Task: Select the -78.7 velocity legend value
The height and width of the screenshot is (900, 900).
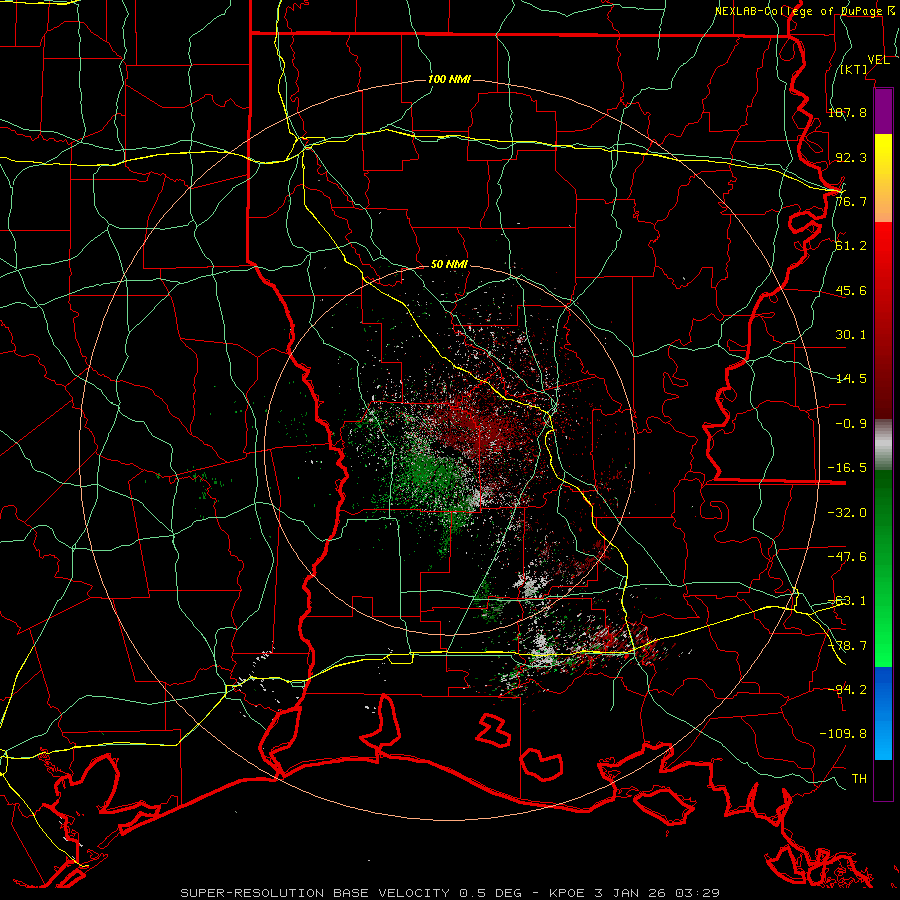Action: [847, 646]
